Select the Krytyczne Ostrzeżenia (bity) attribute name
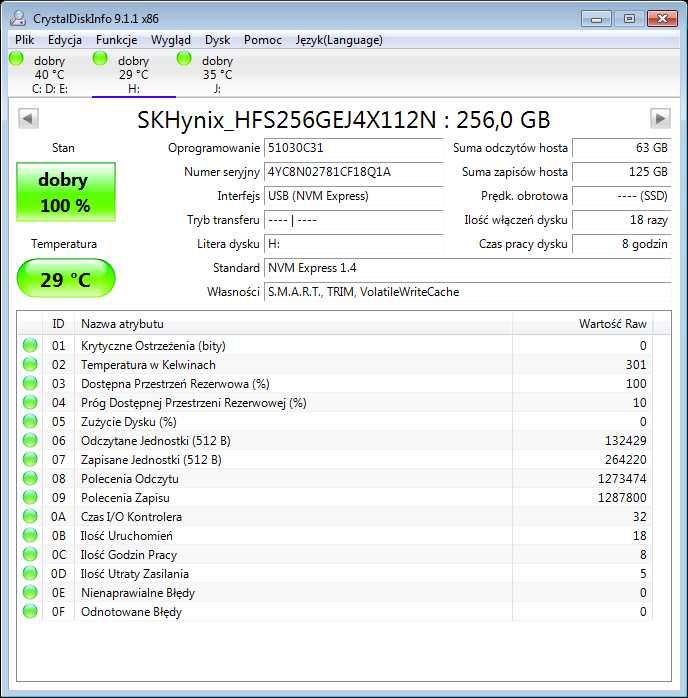This screenshot has height=698, width=688. (x=153, y=346)
